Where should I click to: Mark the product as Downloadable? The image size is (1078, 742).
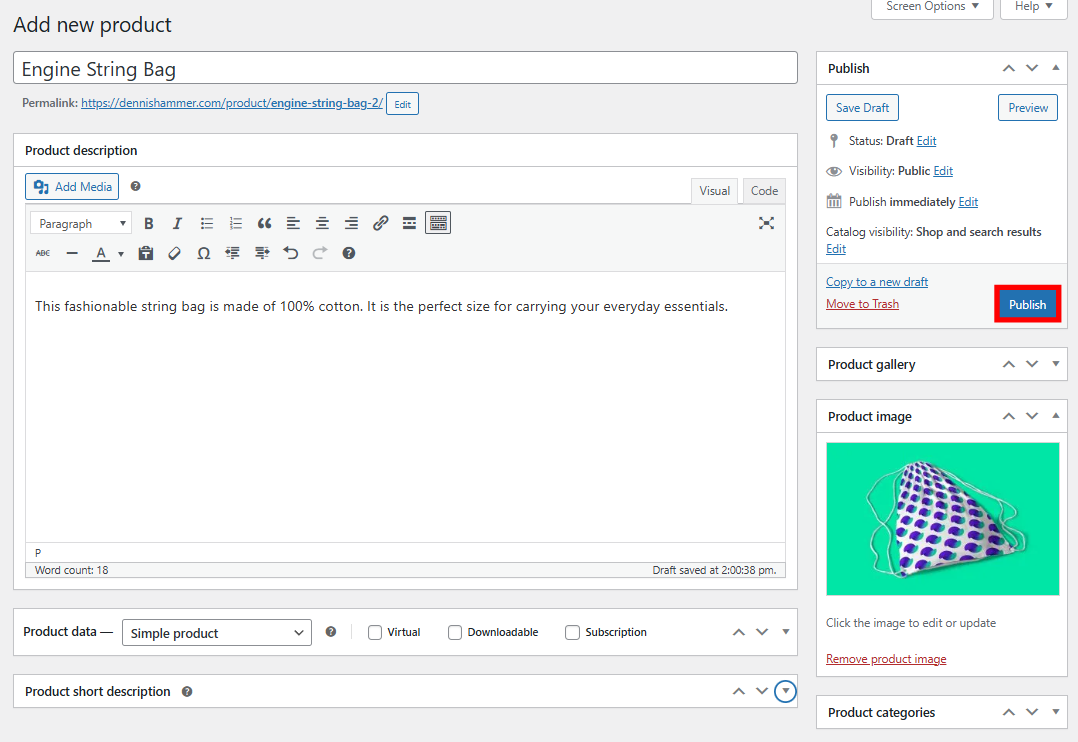tap(455, 632)
